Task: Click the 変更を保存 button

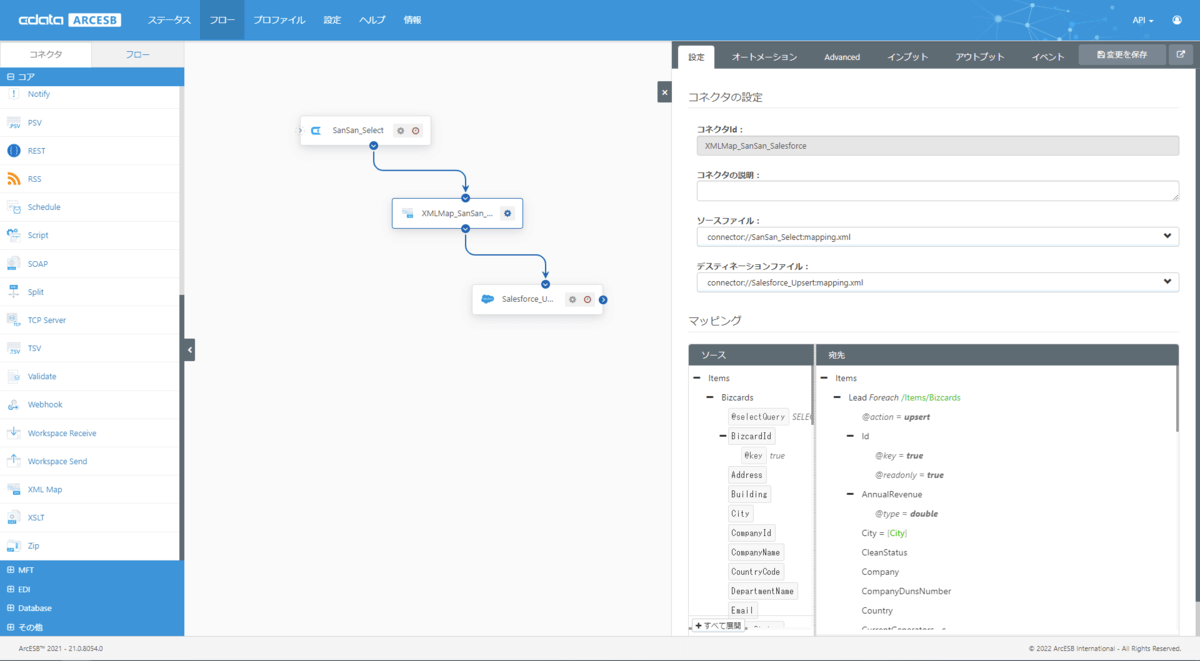Action: coord(1122,55)
